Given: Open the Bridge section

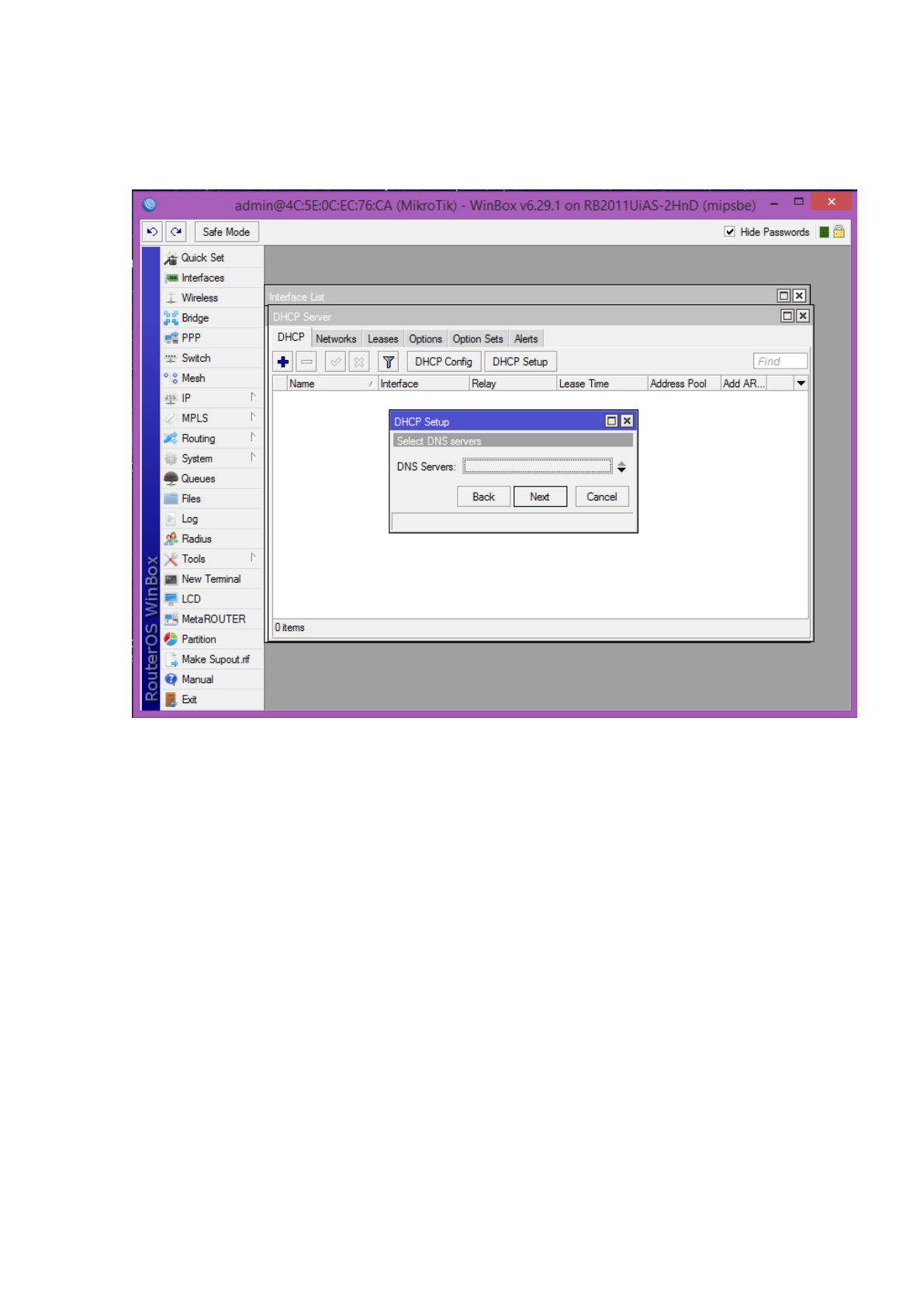Looking at the screenshot, I should coord(212,318).
